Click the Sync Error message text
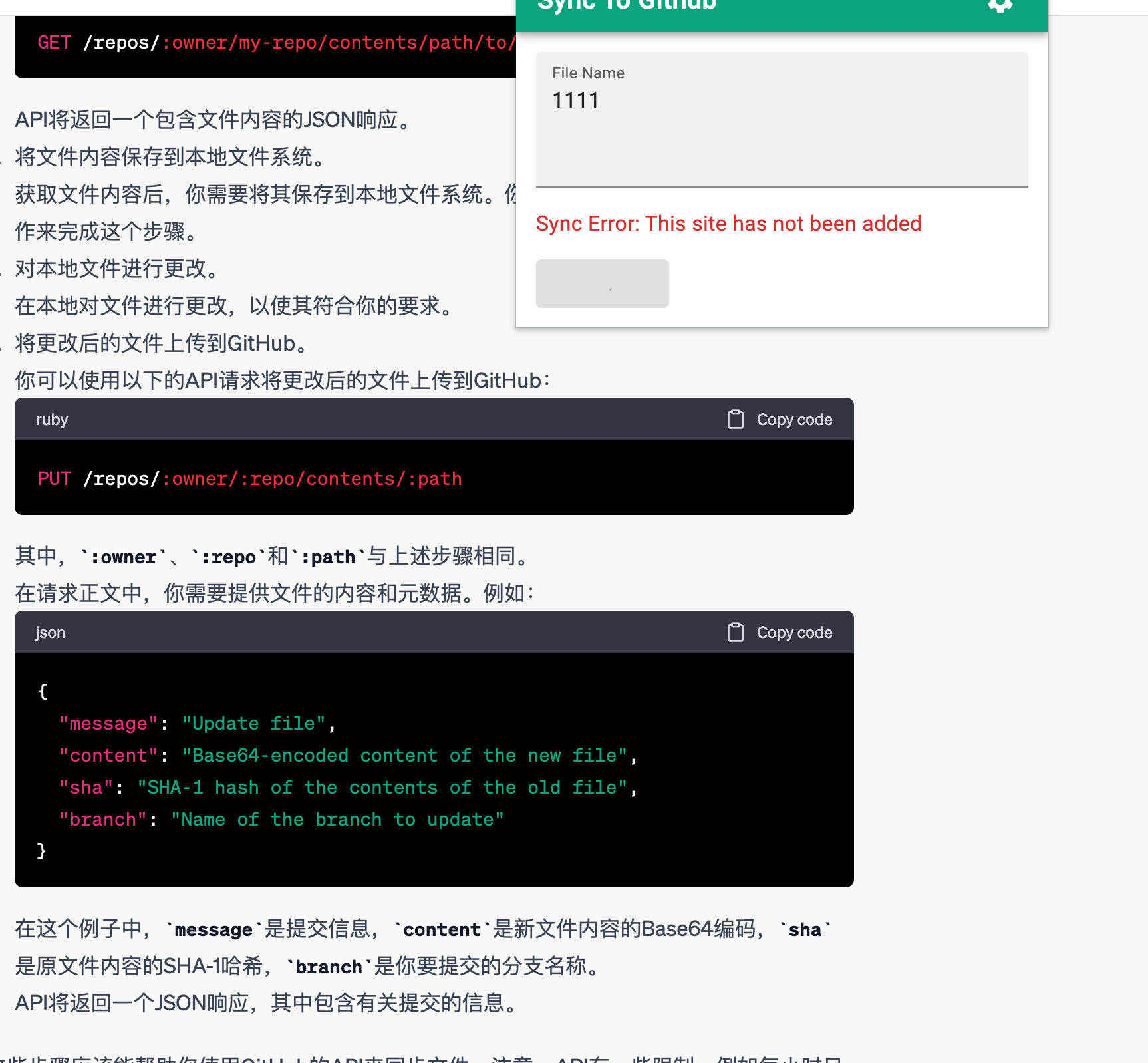 (729, 224)
